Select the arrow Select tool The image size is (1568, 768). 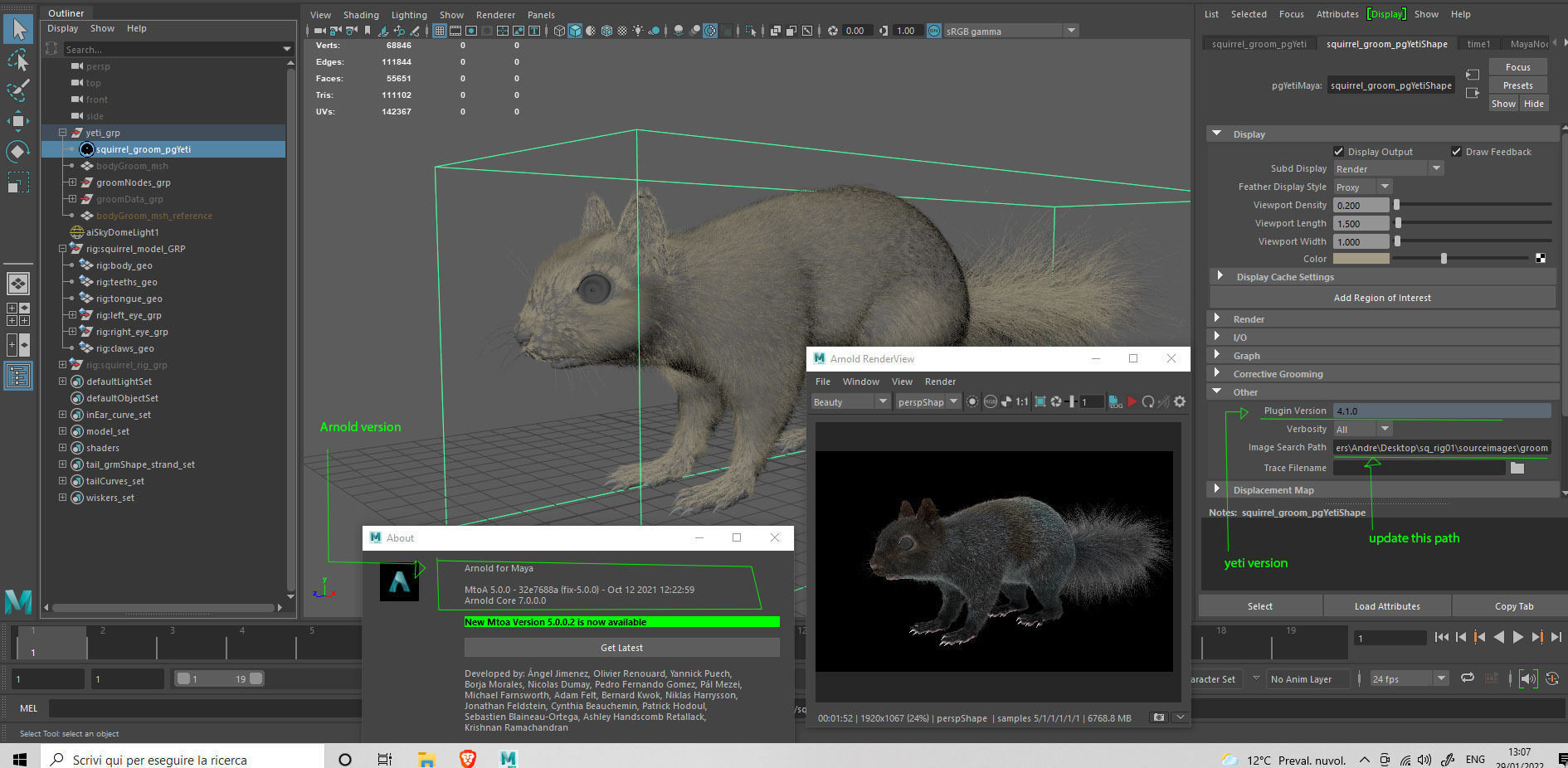[18, 30]
